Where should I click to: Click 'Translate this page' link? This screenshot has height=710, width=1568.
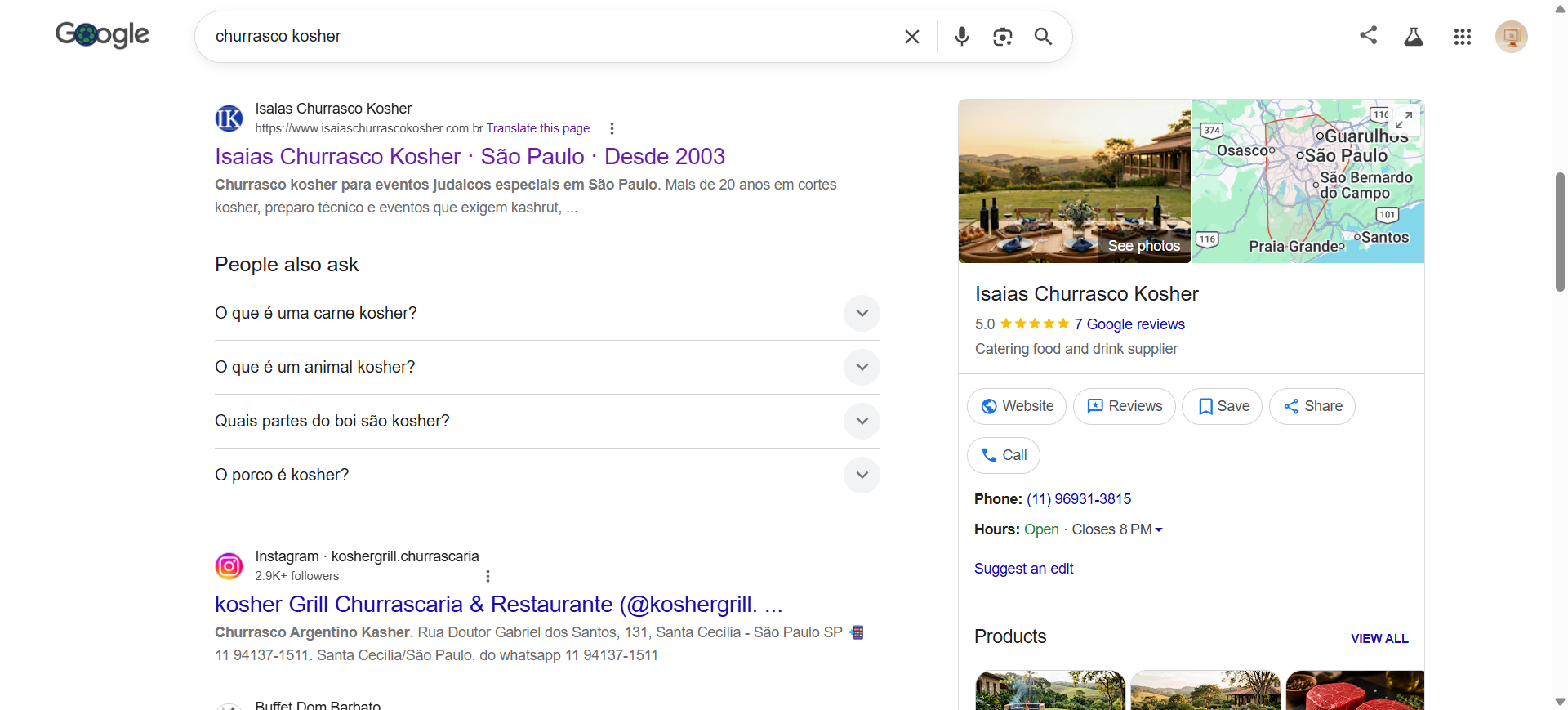(x=538, y=128)
